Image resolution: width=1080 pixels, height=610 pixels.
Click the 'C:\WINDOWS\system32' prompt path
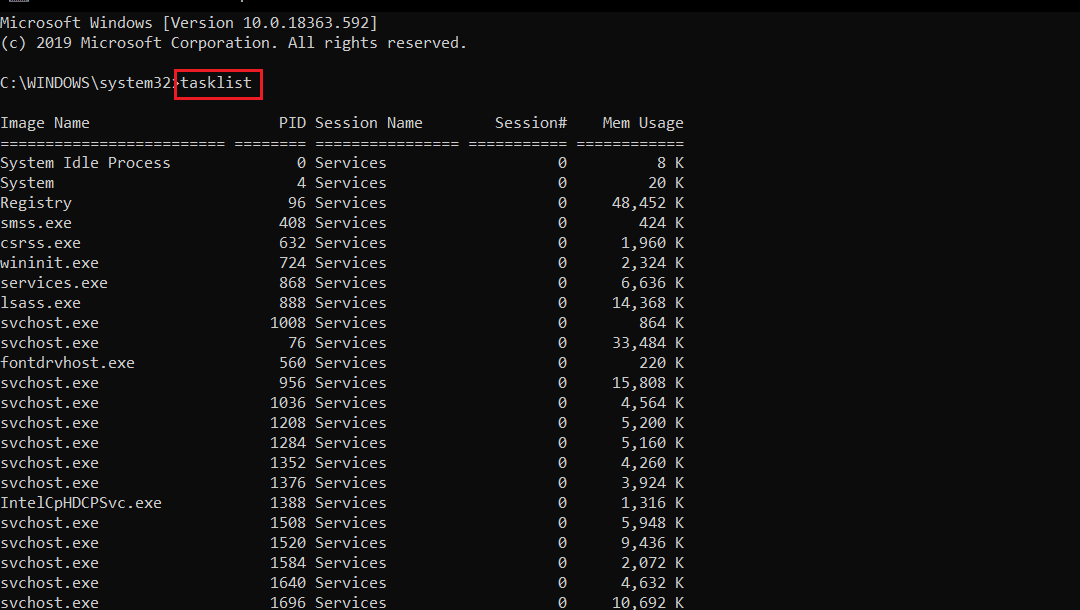click(x=85, y=83)
